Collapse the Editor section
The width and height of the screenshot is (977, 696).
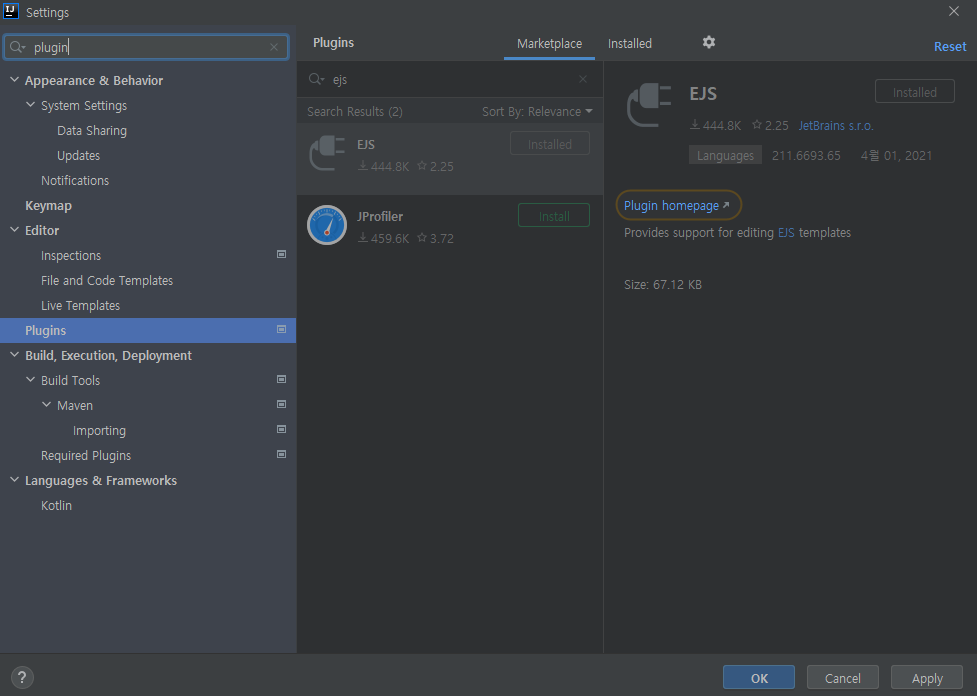[14, 229]
